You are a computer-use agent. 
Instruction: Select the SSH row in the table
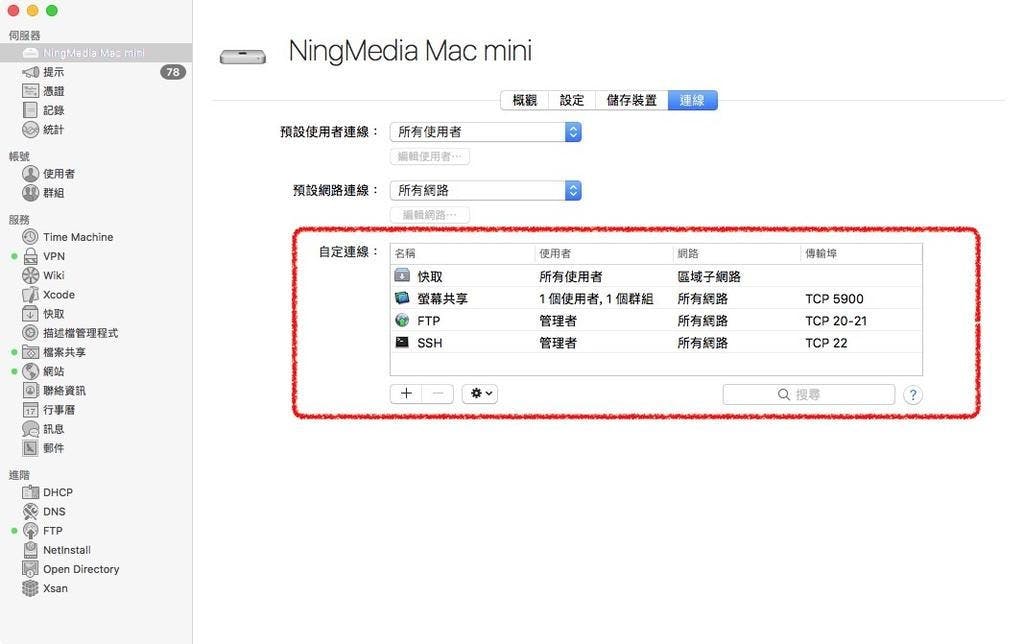pyautogui.click(x=656, y=343)
